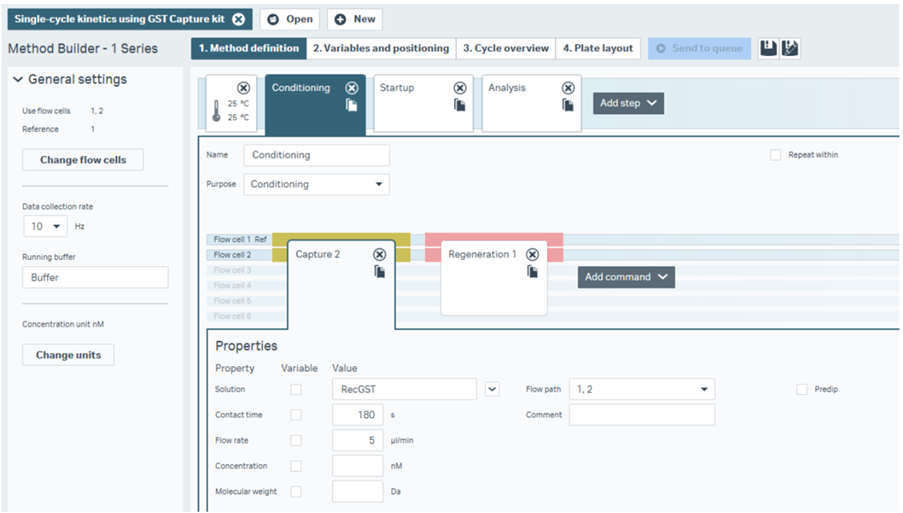The height and width of the screenshot is (513, 903).
Task: Switch to Variables and positioning tab
Action: [x=380, y=48]
